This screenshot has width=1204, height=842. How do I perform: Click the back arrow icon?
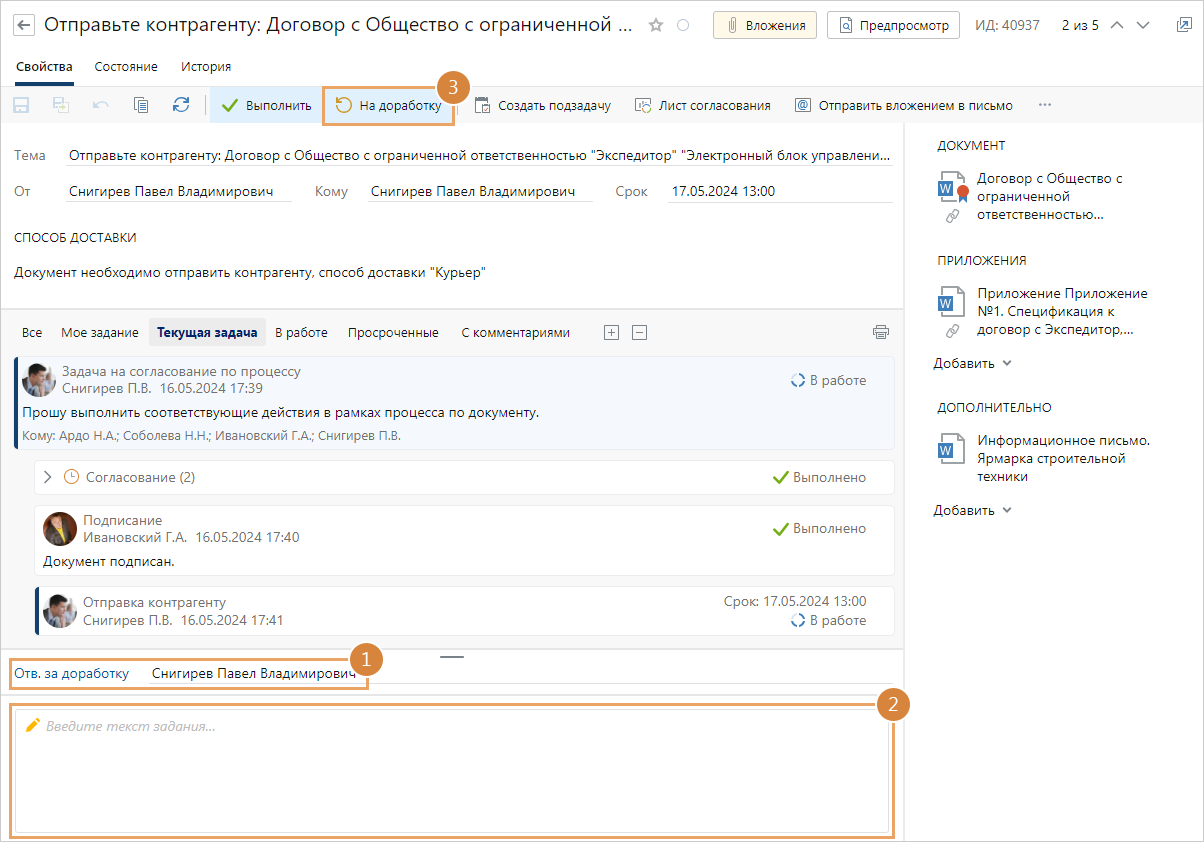[23, 25]
